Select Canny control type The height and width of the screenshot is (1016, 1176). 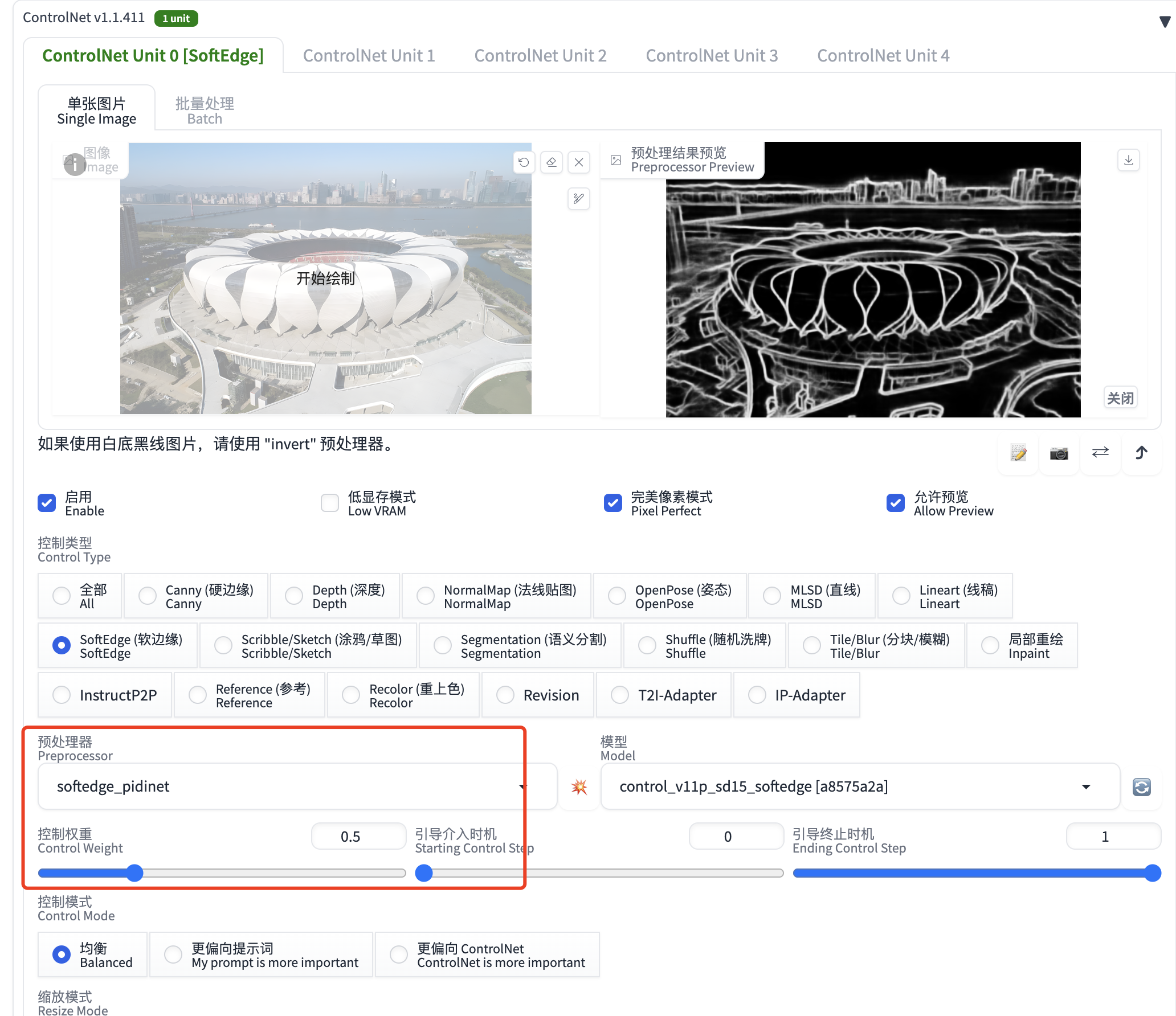(196, 596)
